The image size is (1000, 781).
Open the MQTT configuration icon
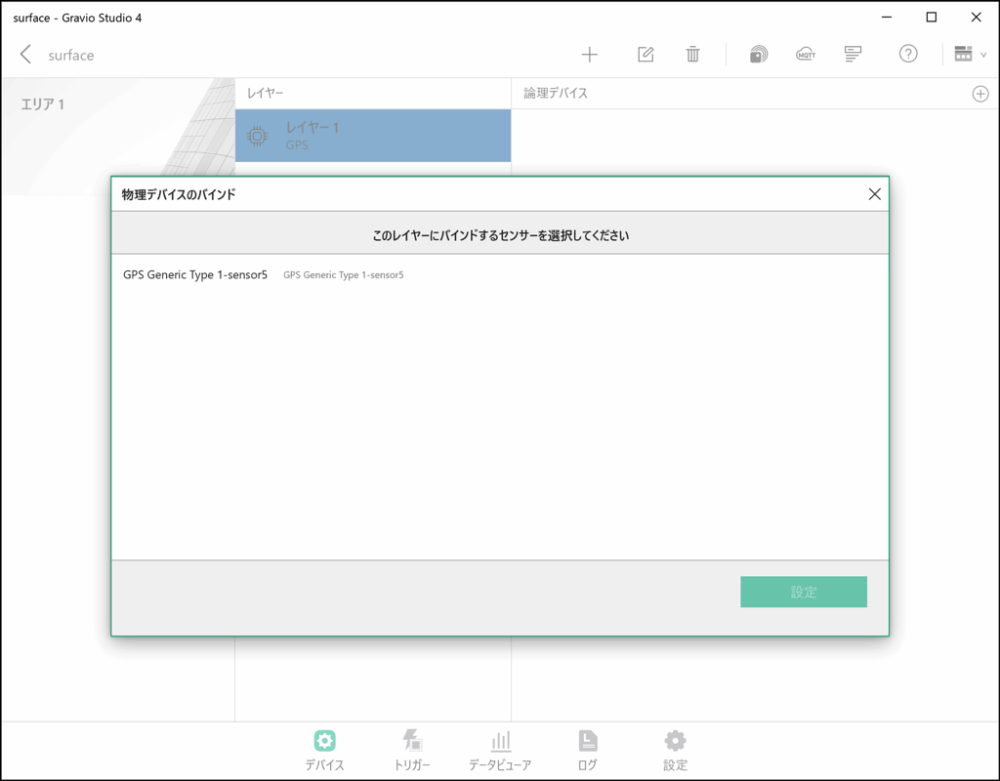coord(806,54)
